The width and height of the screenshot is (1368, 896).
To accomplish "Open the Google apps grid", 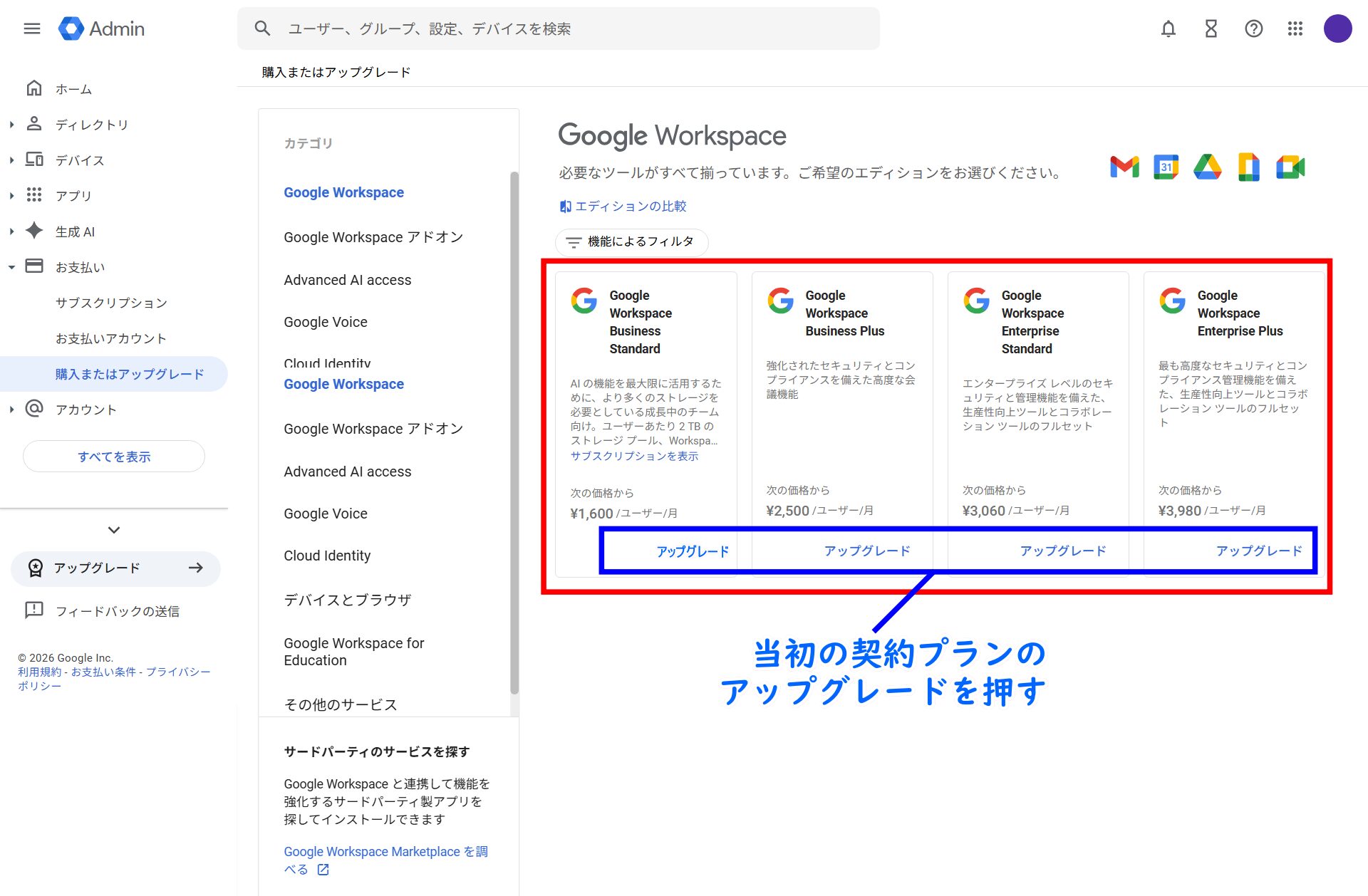I will coord(1295,28).
